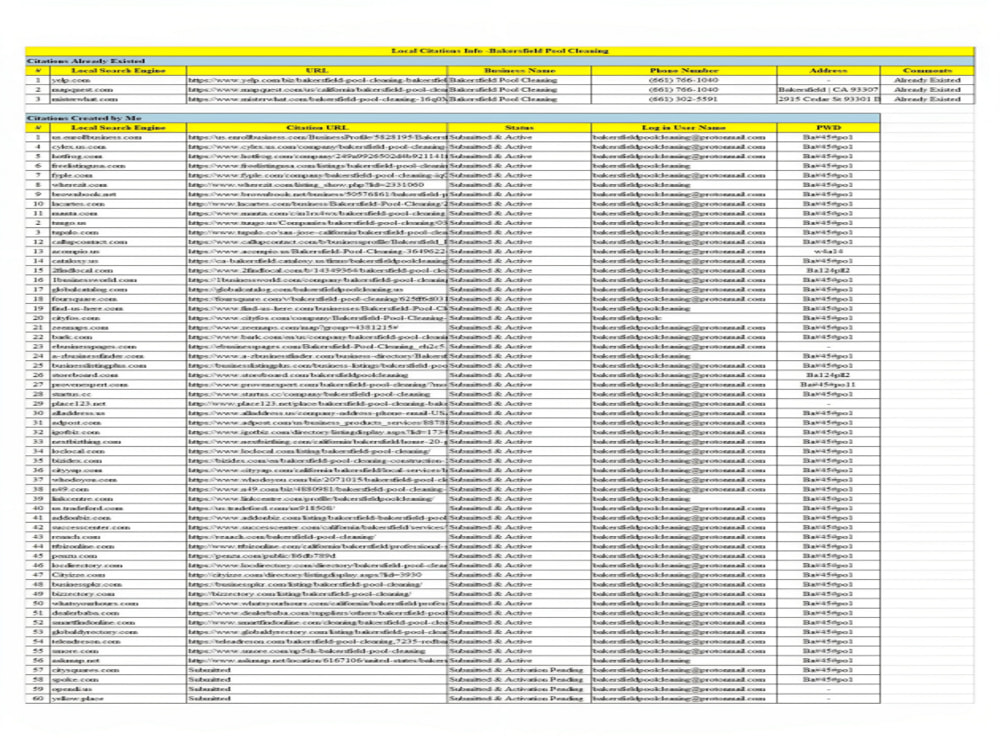Select the mapquest.com search engine cell

click(x=119, y=90)
